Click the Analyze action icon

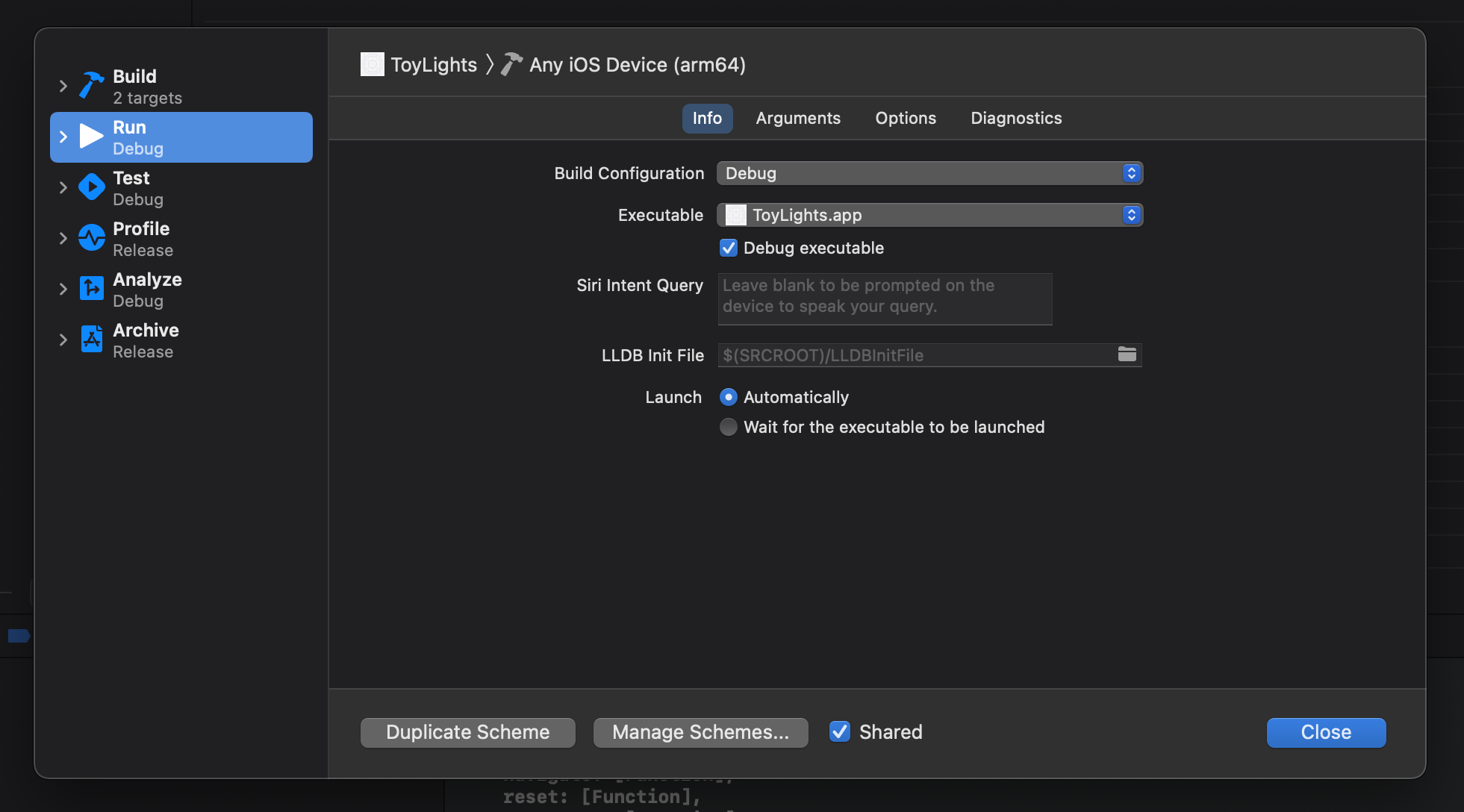click(x=91, y=289)
